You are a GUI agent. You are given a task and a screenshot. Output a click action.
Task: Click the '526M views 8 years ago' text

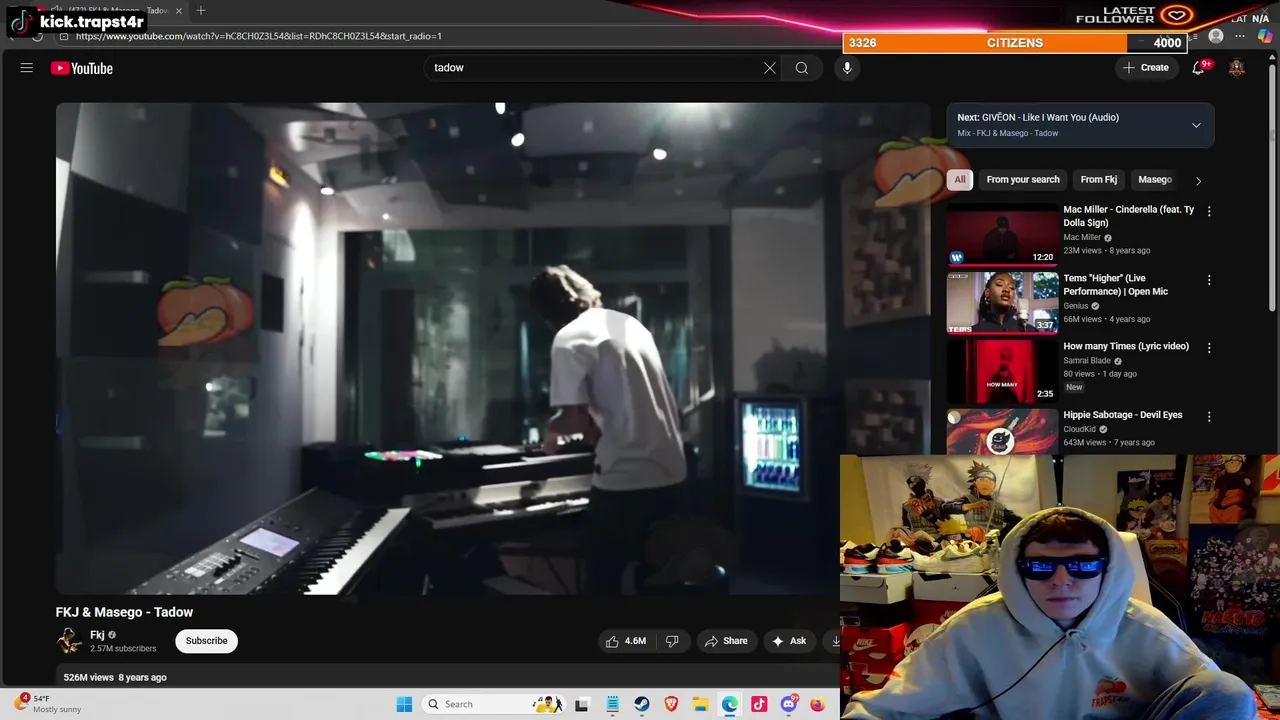[x=115, y=678]
